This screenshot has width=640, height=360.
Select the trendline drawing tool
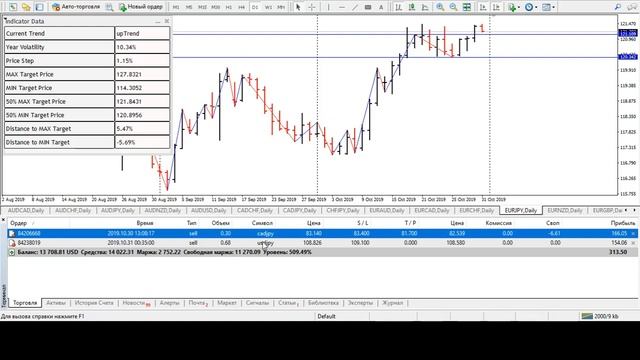click(x=355, y=7)
